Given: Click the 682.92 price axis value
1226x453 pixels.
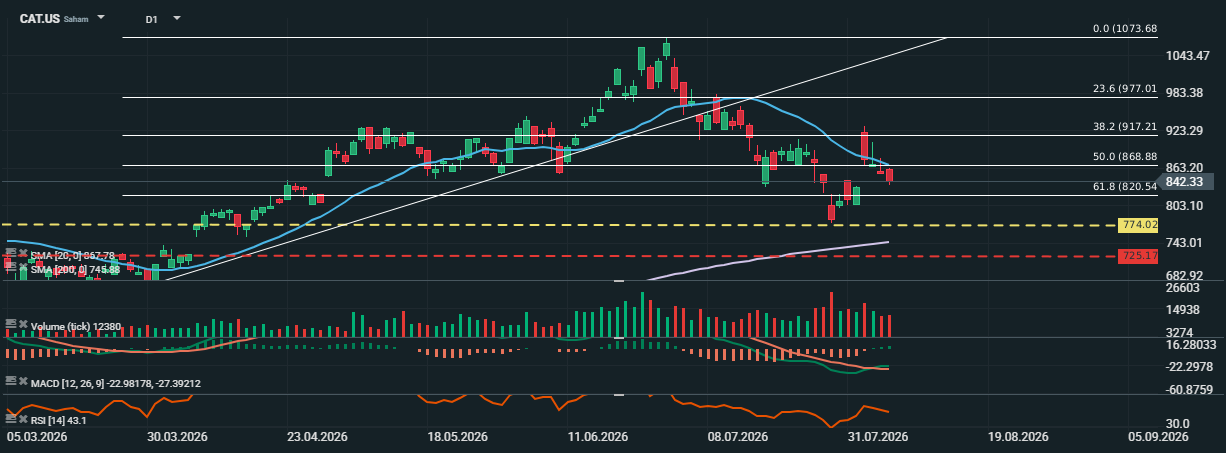Looking at the screenshot, I should pyautogui.click(x=1187, y=275).
